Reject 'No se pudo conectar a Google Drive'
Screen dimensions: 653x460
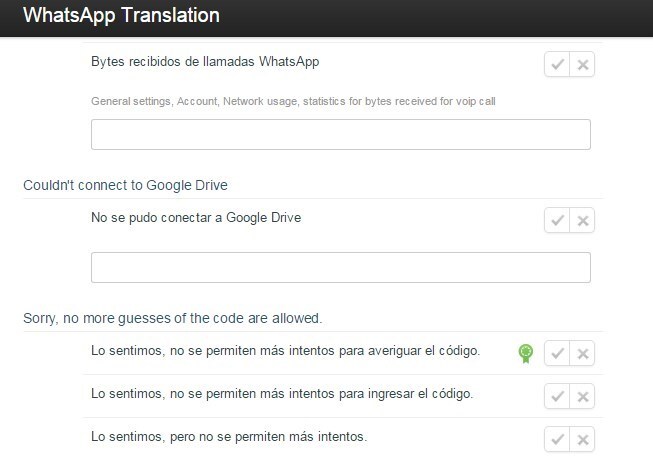click(x=583, y=220)
